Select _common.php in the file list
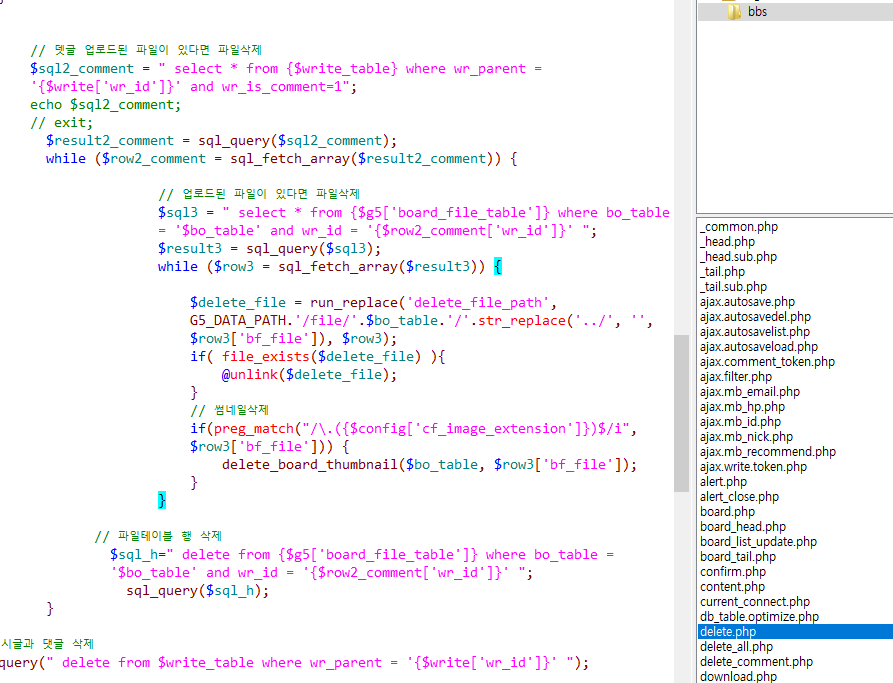This screenshot has height=683, width=893. click(738, 227)
